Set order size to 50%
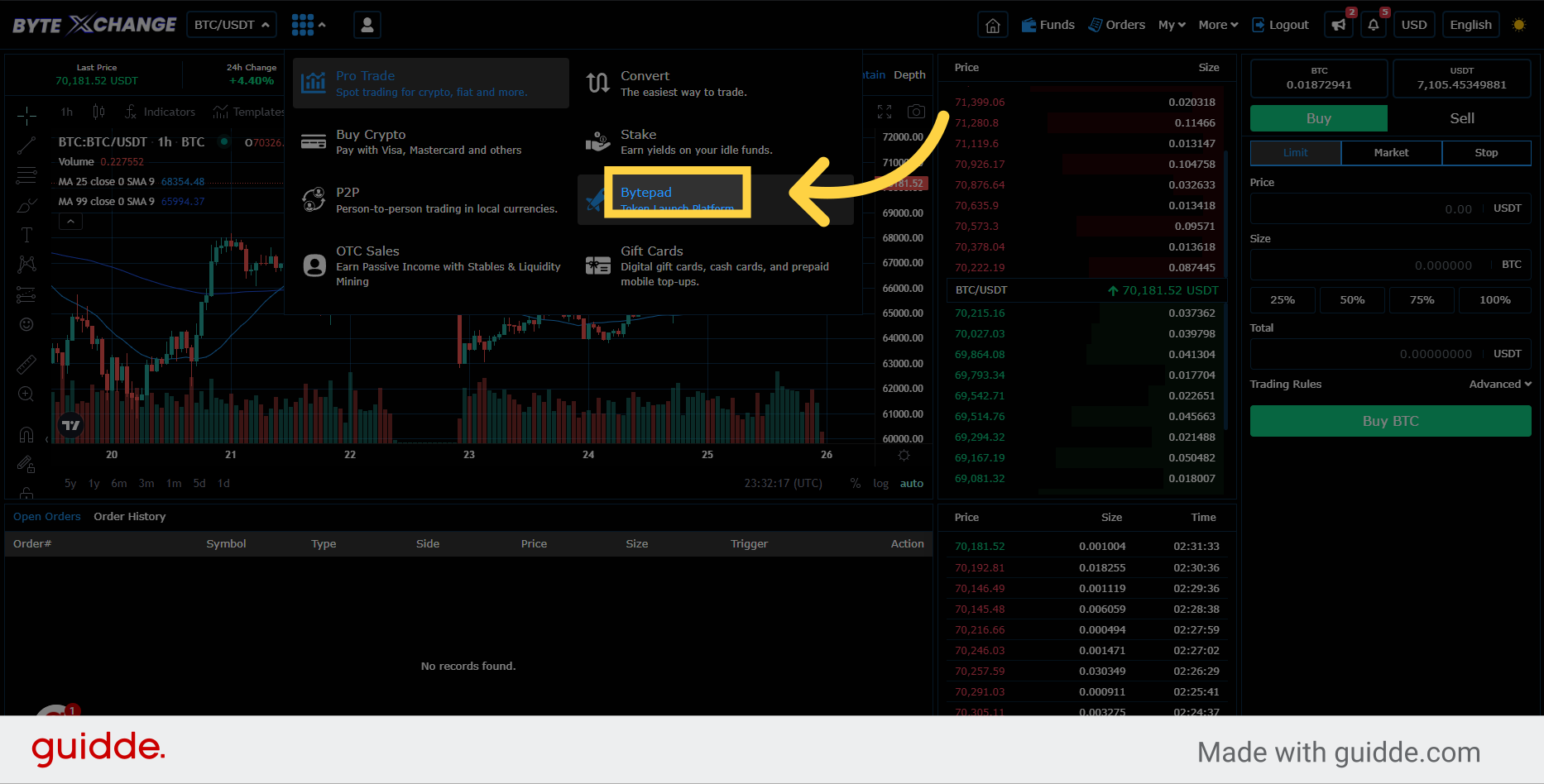This screenshot has height=784, width=1544. 1352,299
